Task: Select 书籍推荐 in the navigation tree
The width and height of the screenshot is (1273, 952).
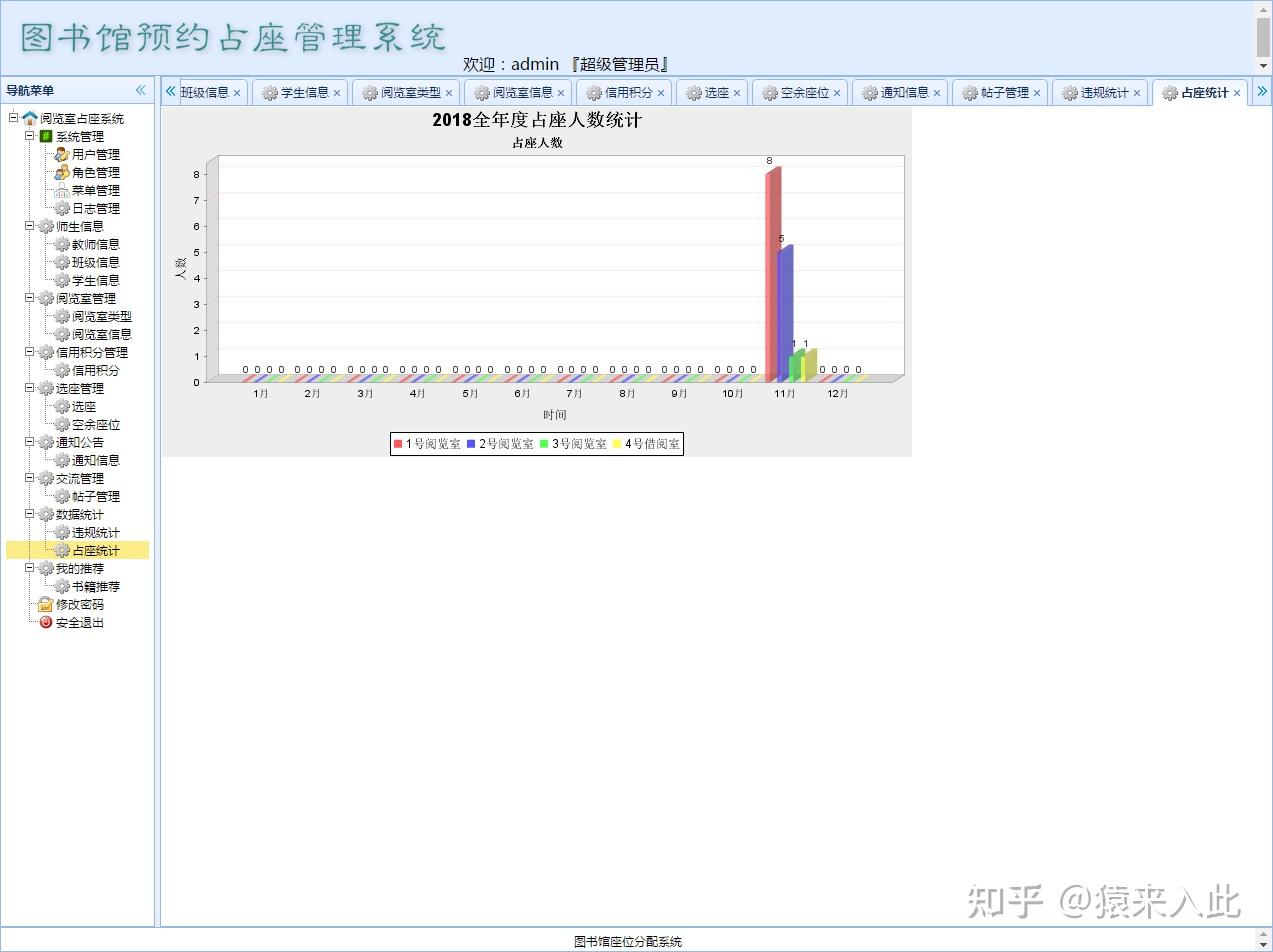Action: (96, 586)
